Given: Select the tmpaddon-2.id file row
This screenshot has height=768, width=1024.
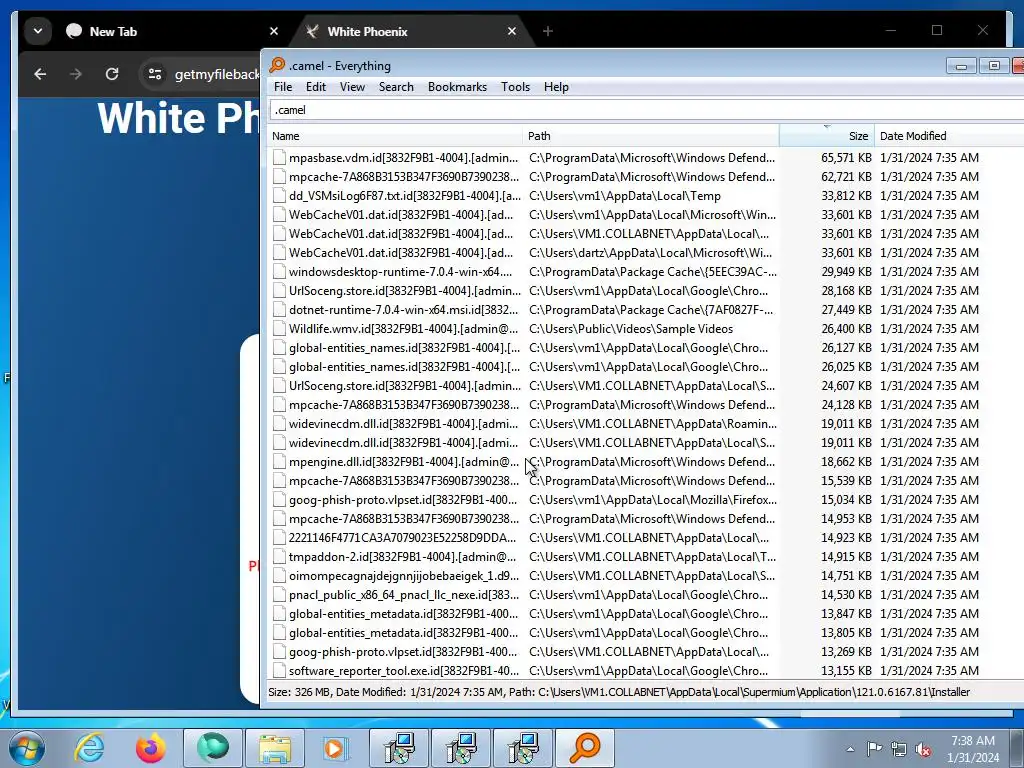Looking at the screenshot, I should tap(646, 556).
